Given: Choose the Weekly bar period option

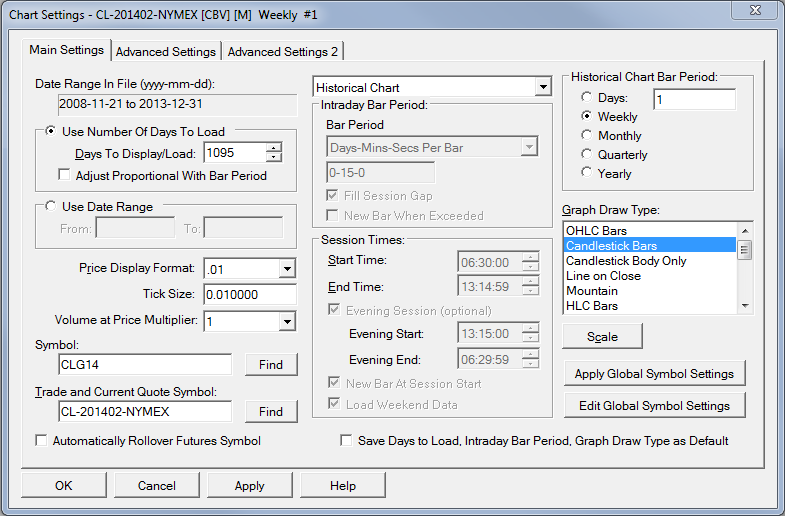Looking at the screenshot, I should 586,116.
